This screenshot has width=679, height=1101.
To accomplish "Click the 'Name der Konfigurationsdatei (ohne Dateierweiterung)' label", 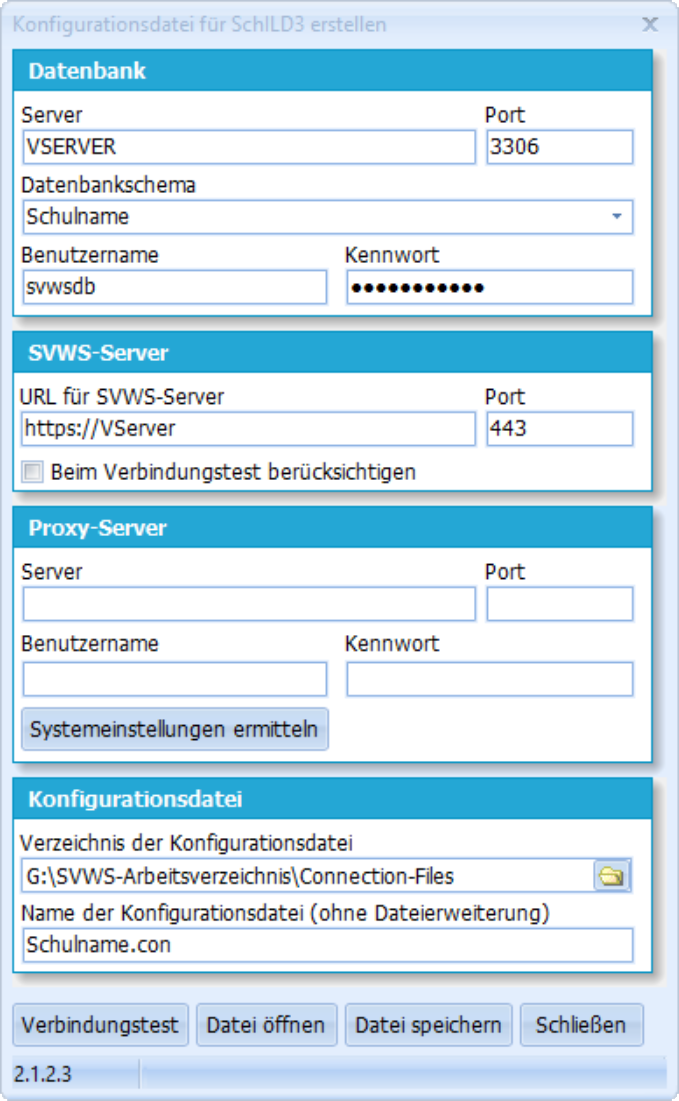I will click(285, 913).
